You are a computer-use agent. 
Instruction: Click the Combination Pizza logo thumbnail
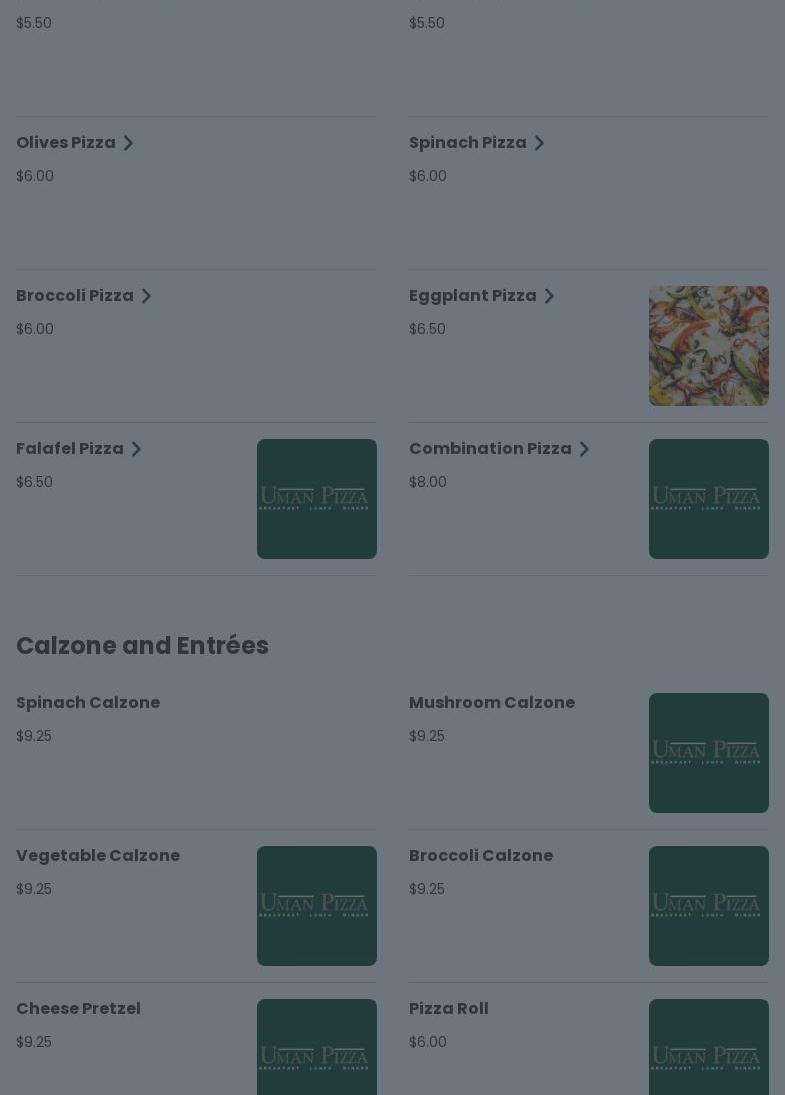(708, 499)
